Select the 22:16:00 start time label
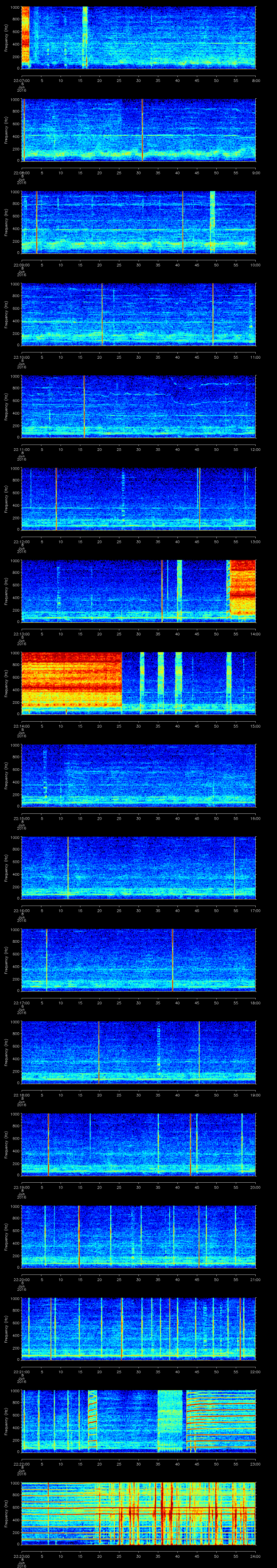Screen dimensions: 277x1568 21,910
